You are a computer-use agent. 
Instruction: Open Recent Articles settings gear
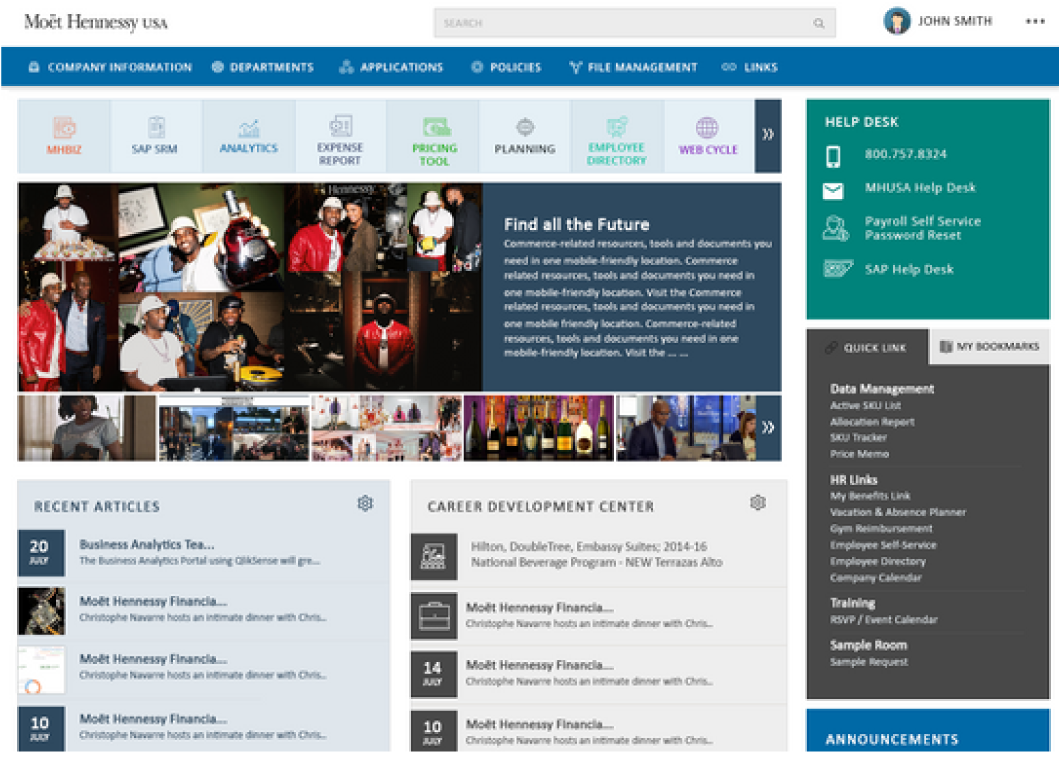tap(365, 503)
